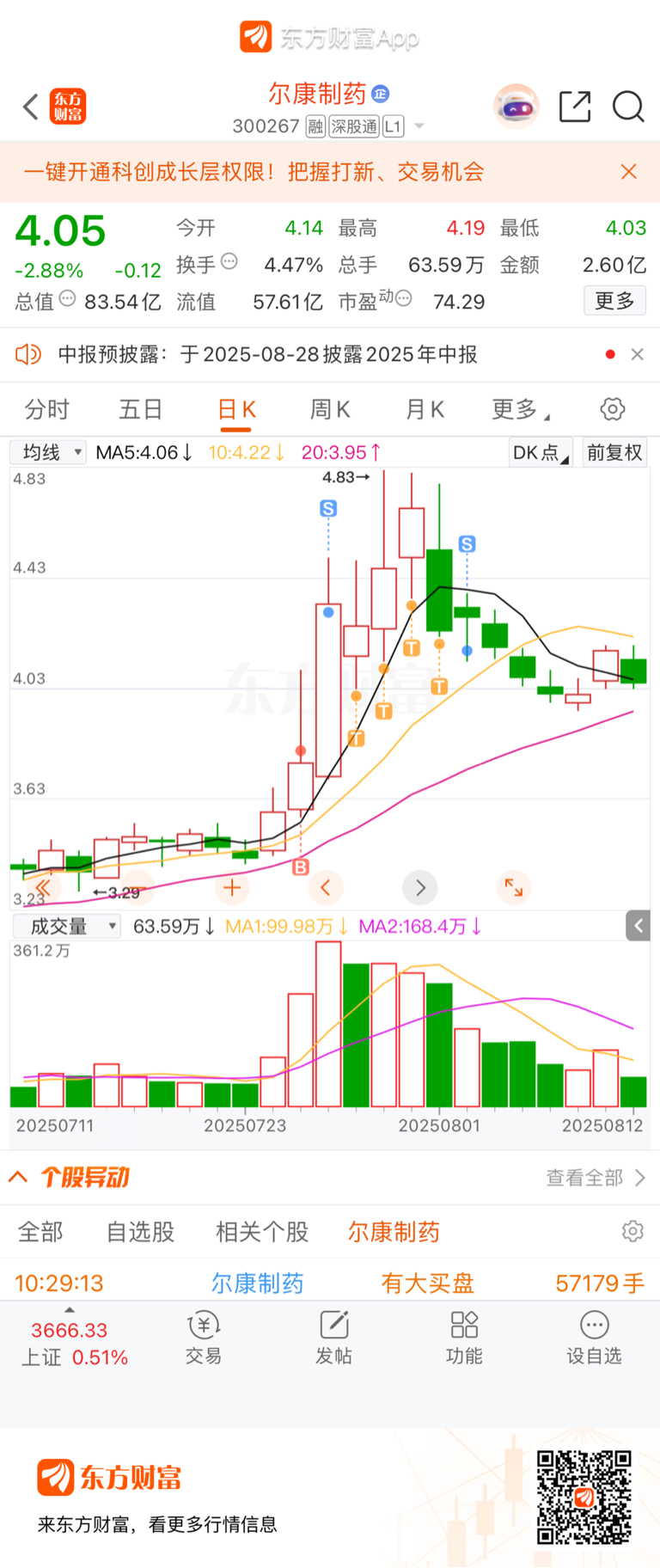Tap the 市盈 info icon
Screen dimensions: 660x1568
(403, 299)
